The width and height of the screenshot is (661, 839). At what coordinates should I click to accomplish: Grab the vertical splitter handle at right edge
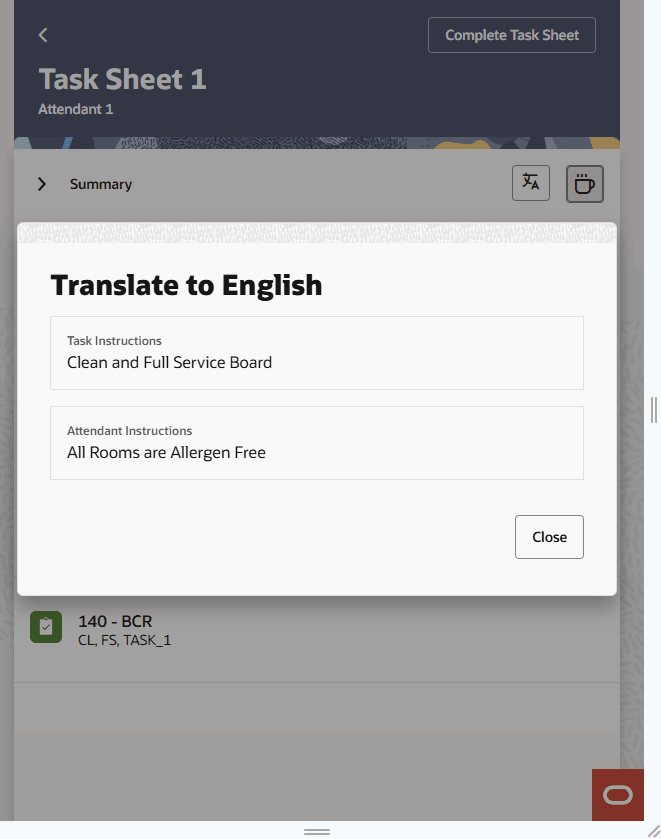654,410
